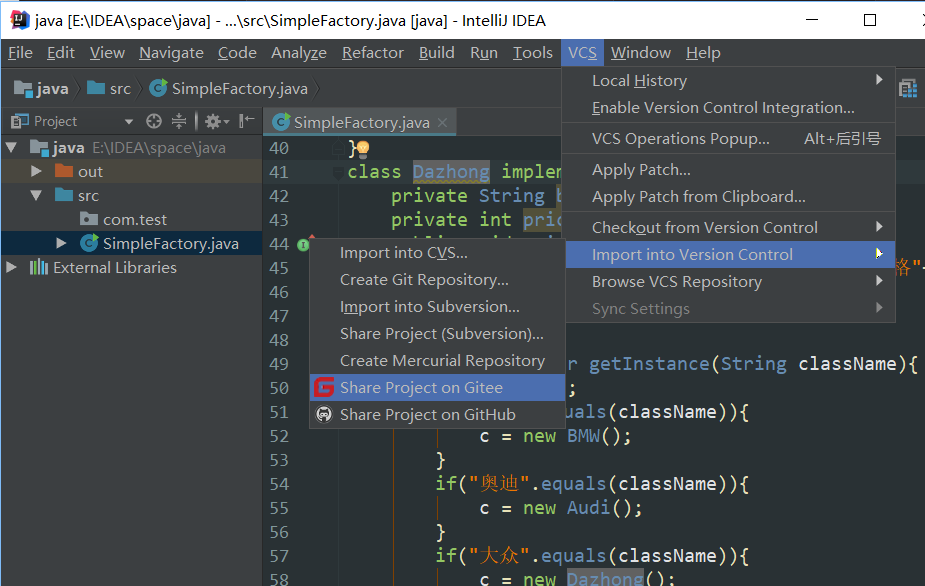Click the scroll-from-source target icon
This screenshot has width=925, height=586.
pyautogui.click(x=154, y=122)
